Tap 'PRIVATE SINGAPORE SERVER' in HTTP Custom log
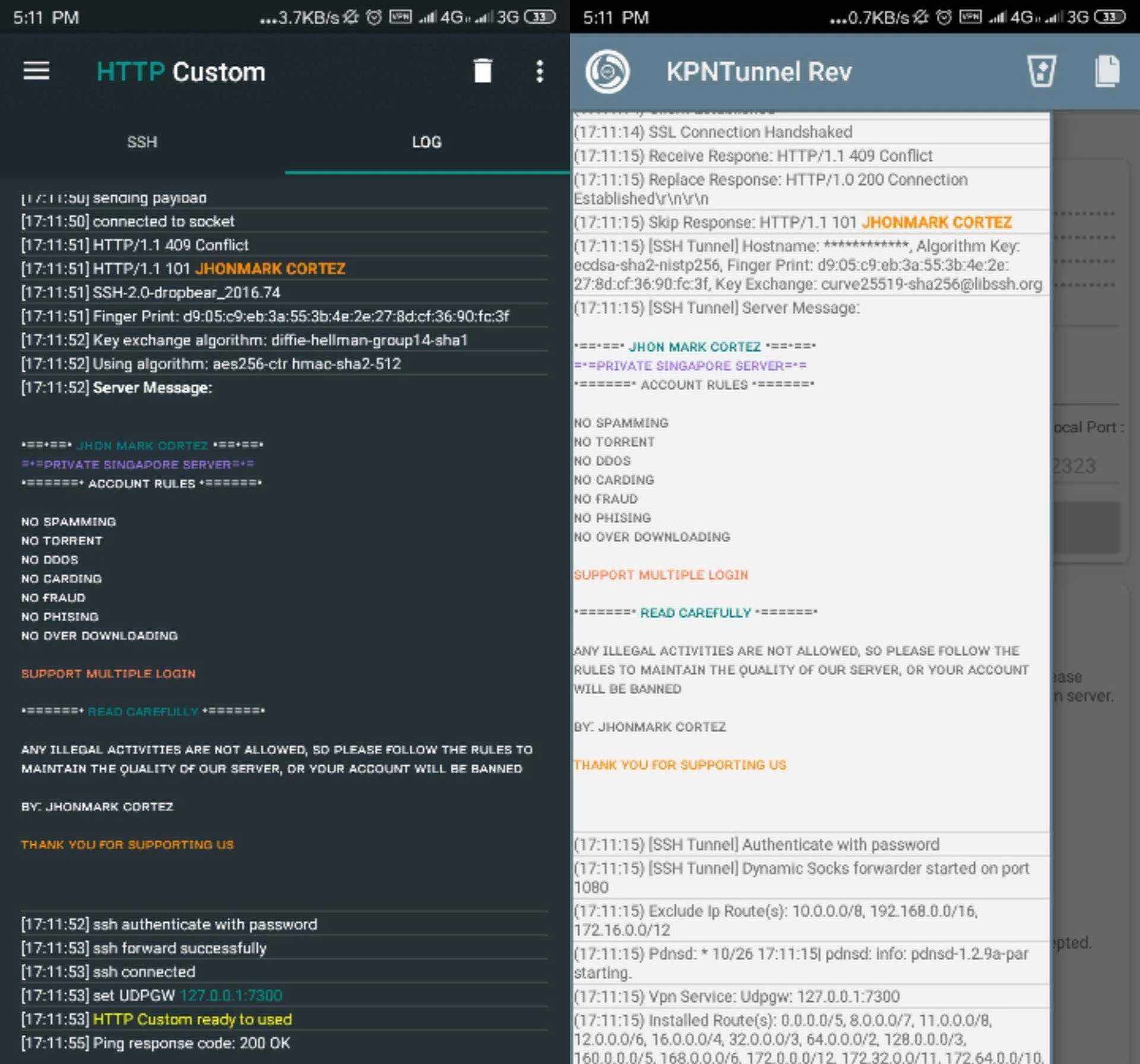 [x=138, y=464]
